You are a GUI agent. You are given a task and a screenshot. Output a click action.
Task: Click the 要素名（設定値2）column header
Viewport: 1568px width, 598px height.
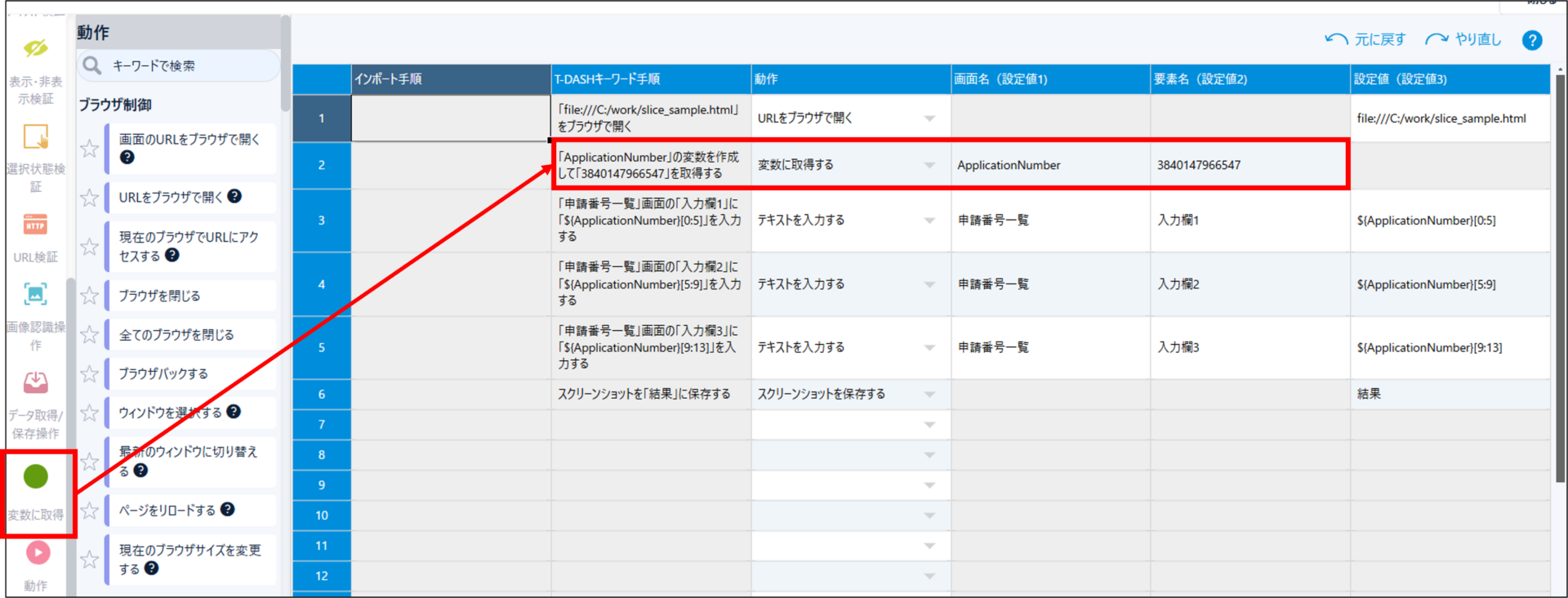1250,79
